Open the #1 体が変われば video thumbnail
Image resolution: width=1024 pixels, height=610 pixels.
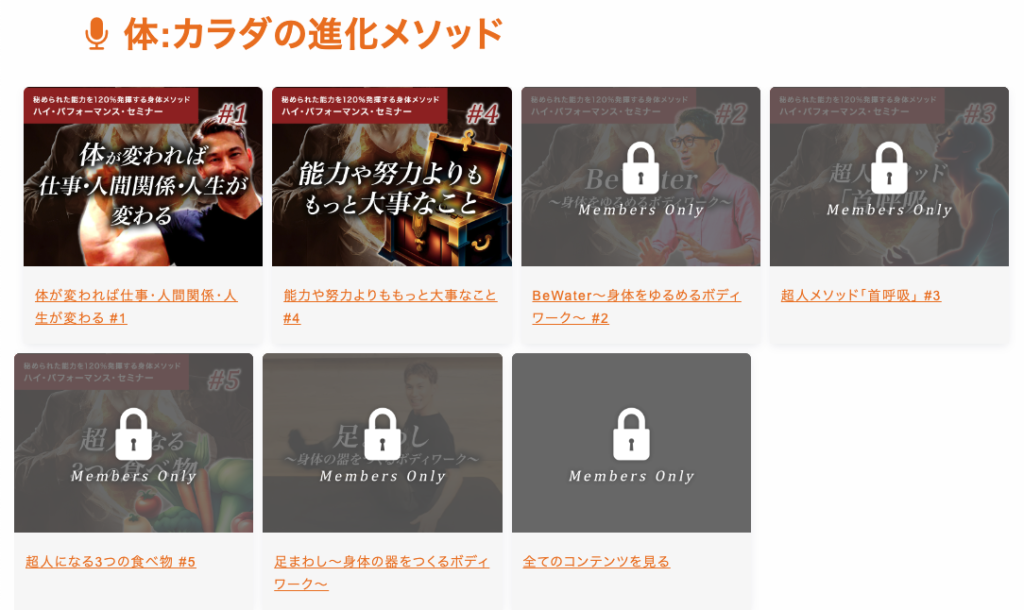click(143, 176)
